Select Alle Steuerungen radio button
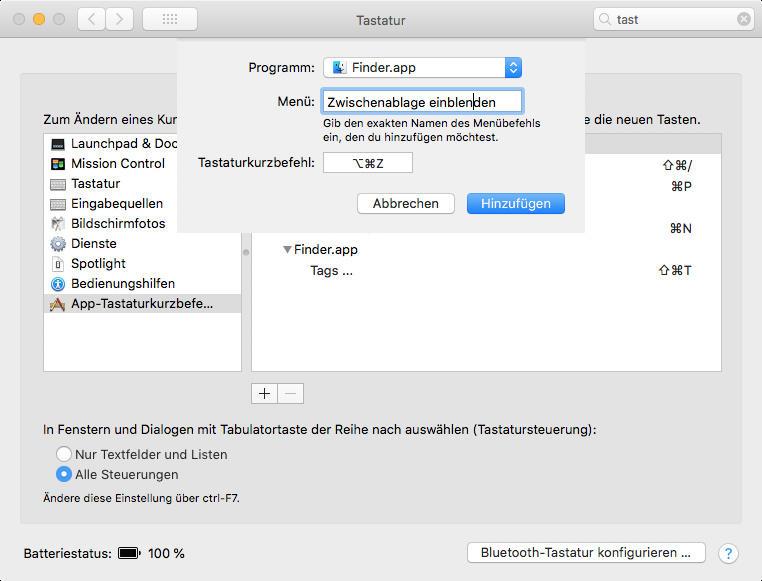The height and width of the screenshot is (581, 762). click(64, 474)
